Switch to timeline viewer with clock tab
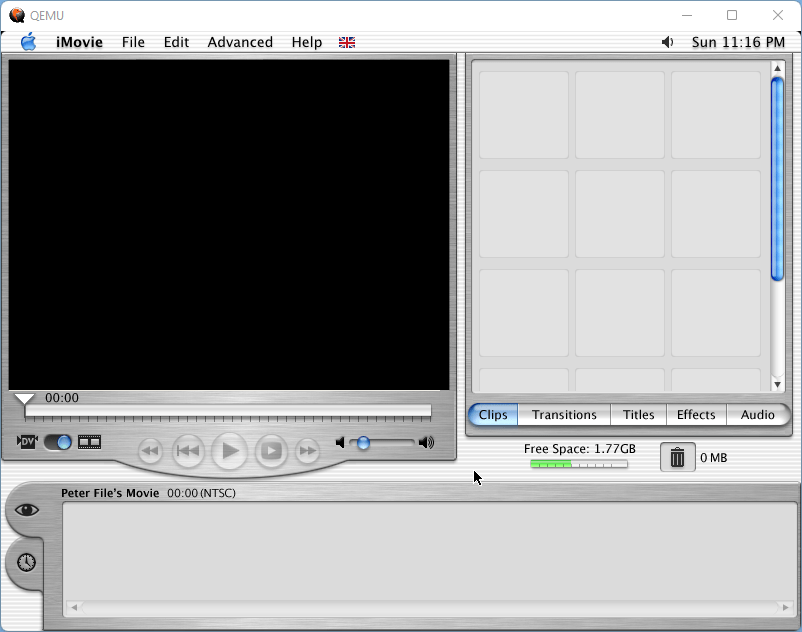 click(26, 562)
